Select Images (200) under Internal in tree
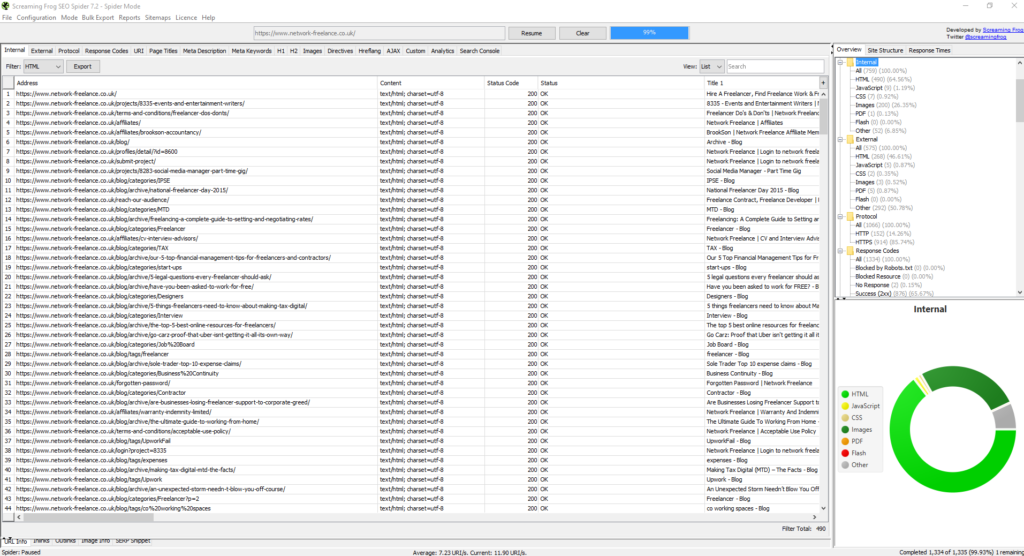1024x556 pixels. (886, 105)
